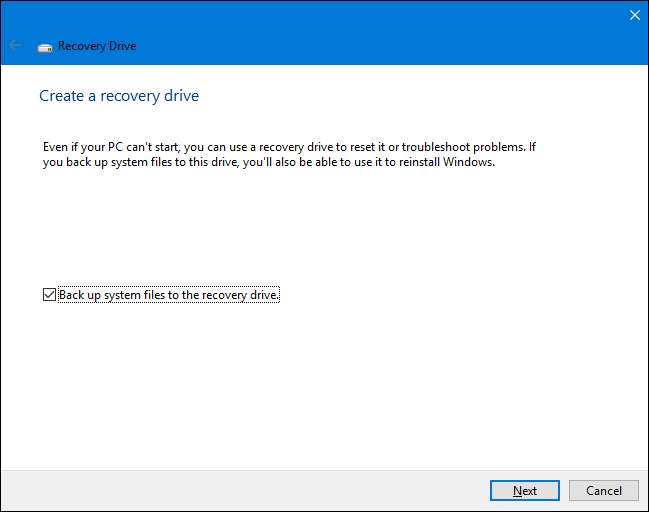Screen dimensions: 649x512
Task: Click blank white area below the checkbox
Action: [320, 390]
